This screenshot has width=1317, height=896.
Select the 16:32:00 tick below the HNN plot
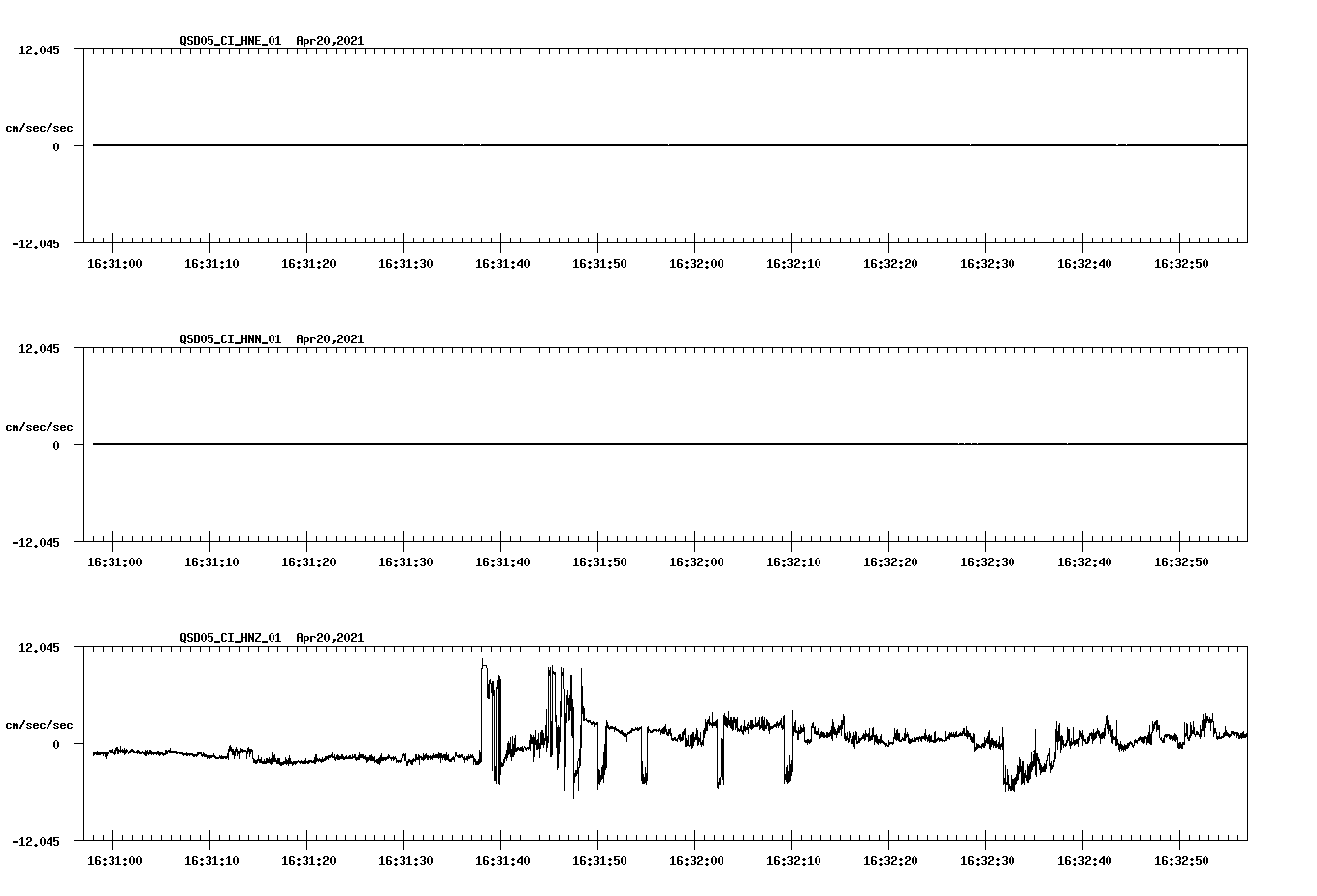(x=694, y=560)
